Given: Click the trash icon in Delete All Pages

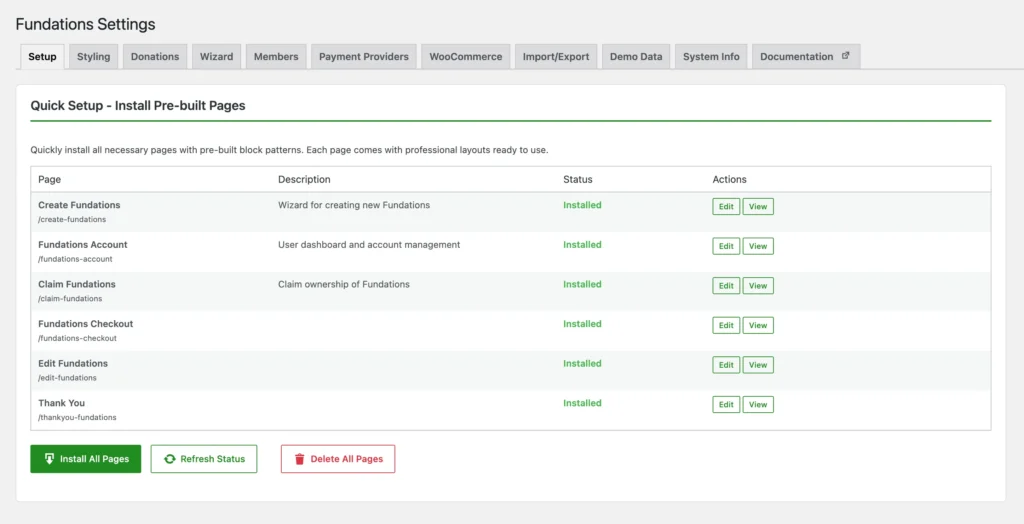Looking at the screenshot, I should coord(300,459).
